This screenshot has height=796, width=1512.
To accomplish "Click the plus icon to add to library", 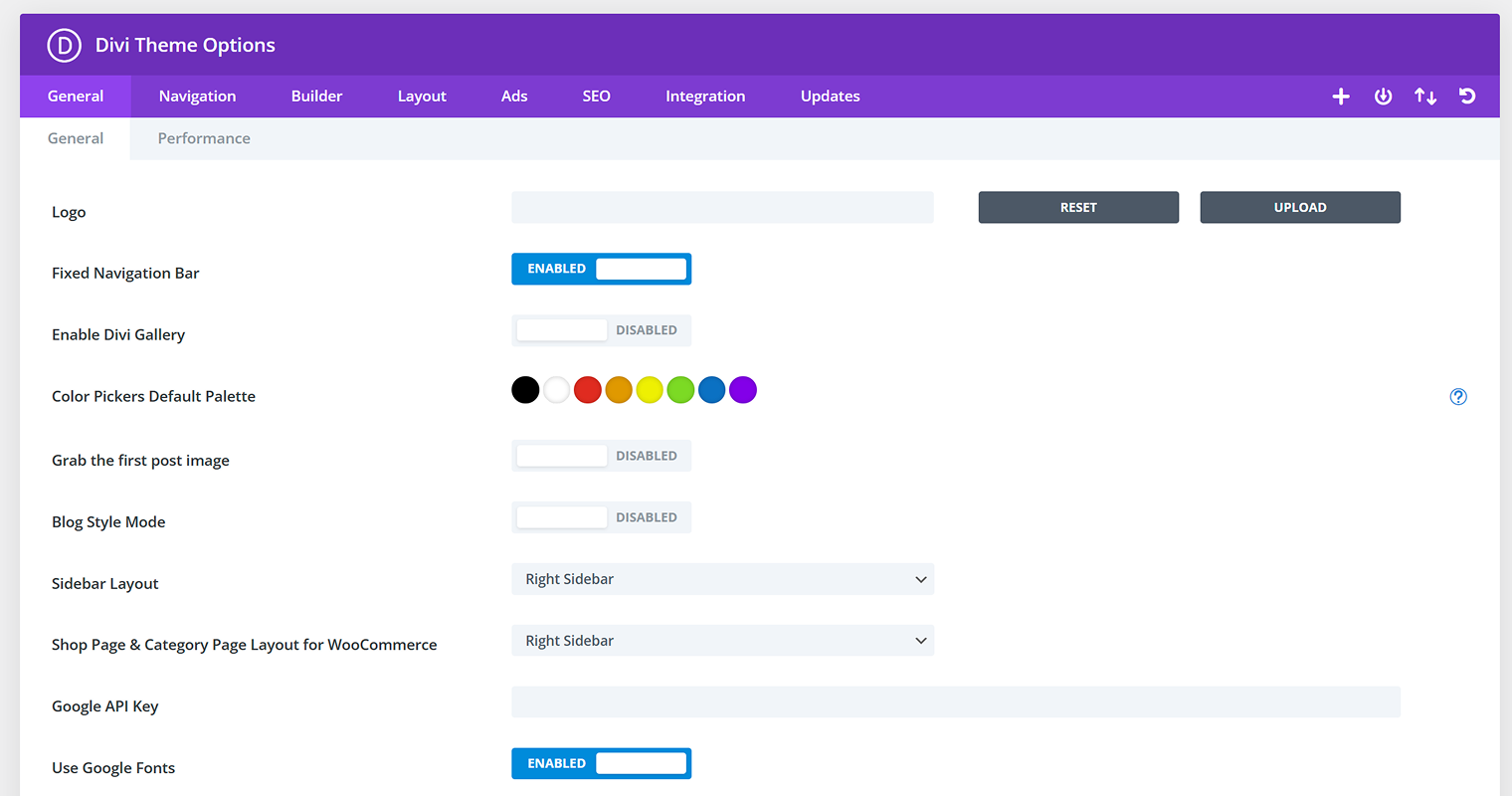I will tap(1341, 97).
